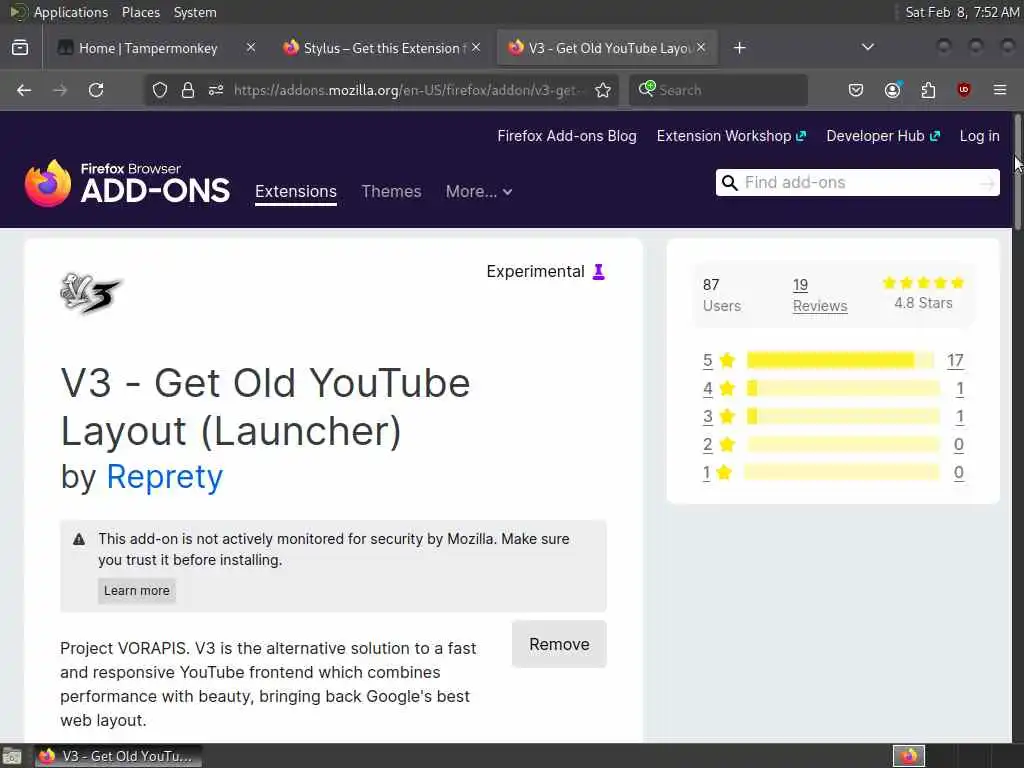The height and width of the screenshot is (768, 1024).
Task: Click the 4.8 Stars rating display
Action: coord(923,293)
